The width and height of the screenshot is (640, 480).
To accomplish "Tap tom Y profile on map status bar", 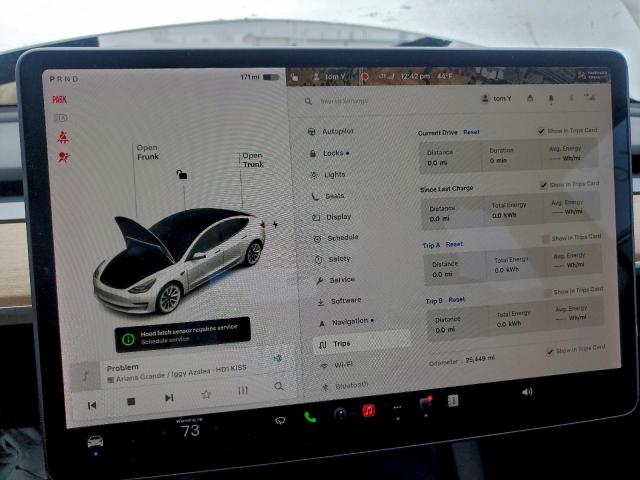I will [329, 76].
